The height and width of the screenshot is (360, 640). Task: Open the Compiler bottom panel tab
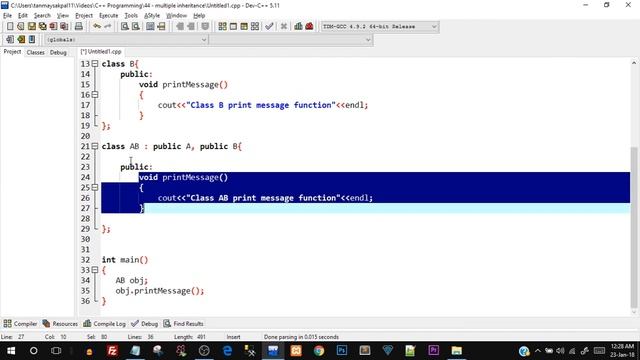[20, 324]
